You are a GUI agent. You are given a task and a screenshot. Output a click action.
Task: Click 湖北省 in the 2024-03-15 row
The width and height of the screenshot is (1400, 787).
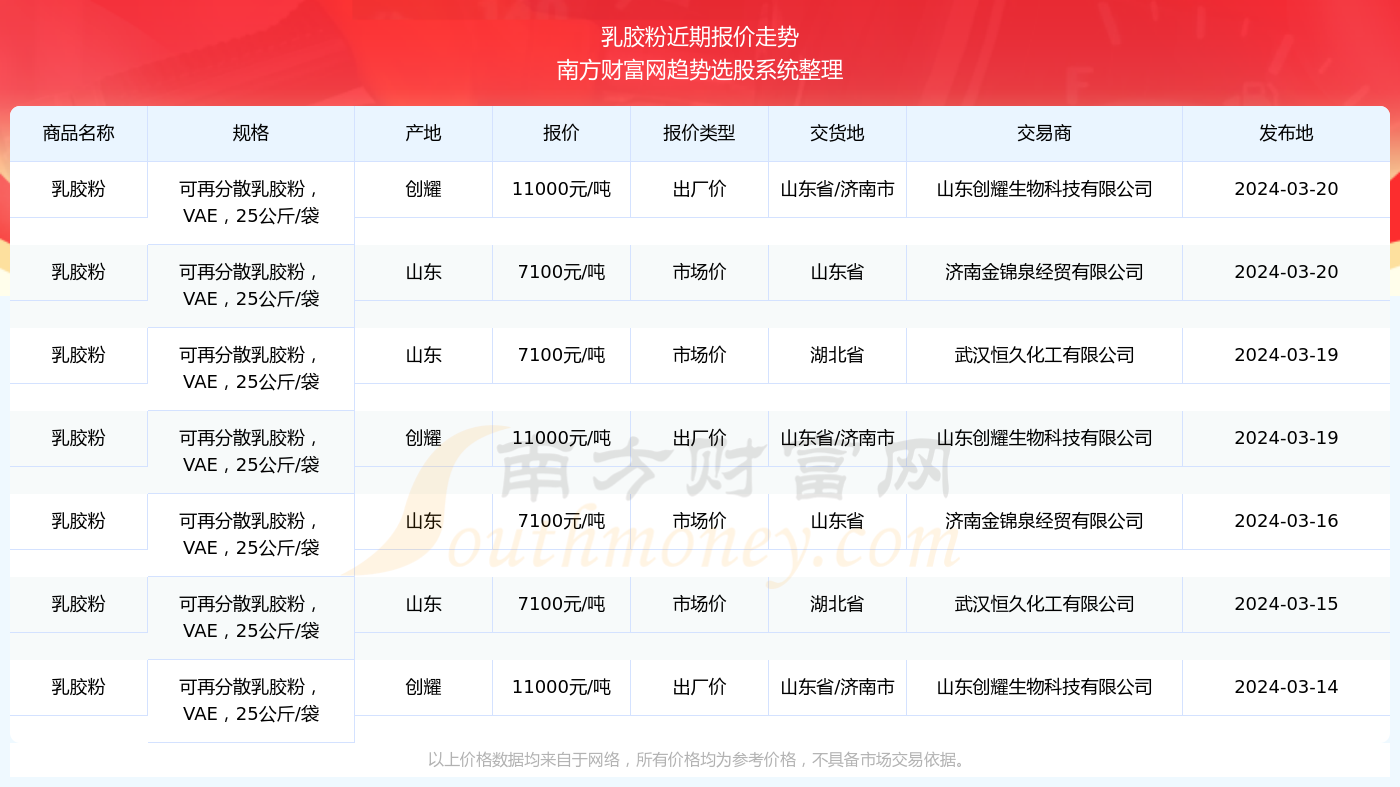pos(837,604)
